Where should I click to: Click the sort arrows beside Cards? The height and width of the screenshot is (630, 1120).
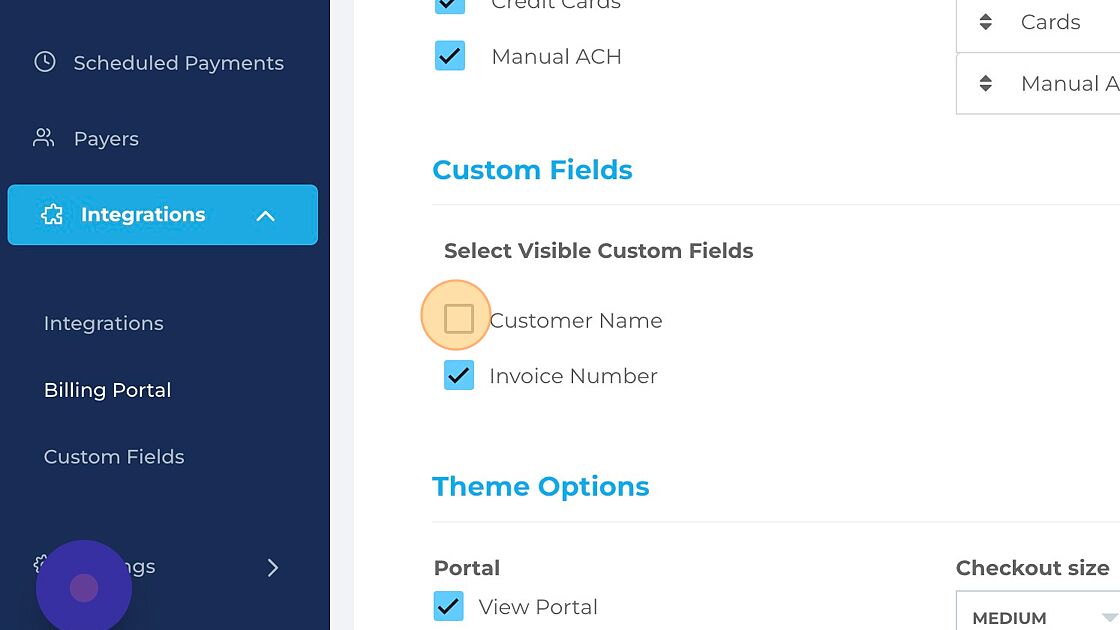point(986,22)
